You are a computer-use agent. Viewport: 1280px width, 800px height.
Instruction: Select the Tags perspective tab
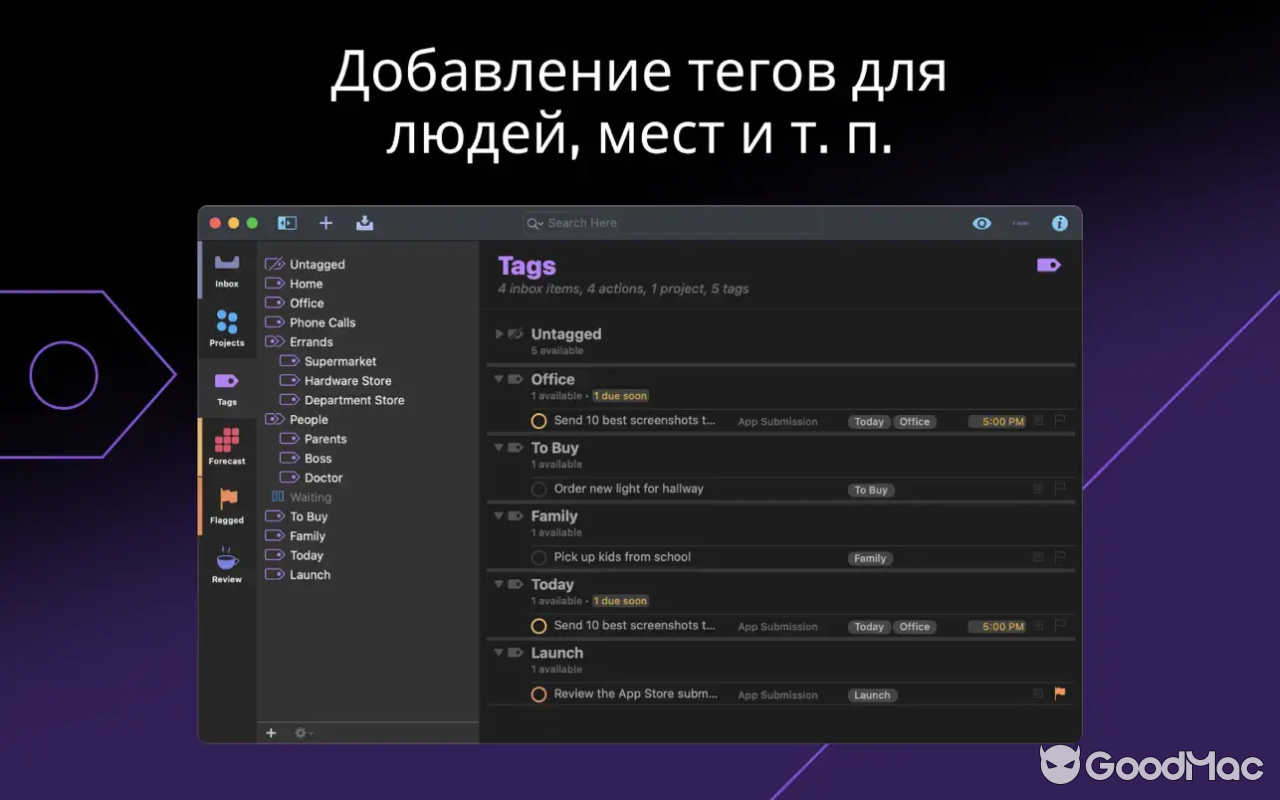(226, 387)
